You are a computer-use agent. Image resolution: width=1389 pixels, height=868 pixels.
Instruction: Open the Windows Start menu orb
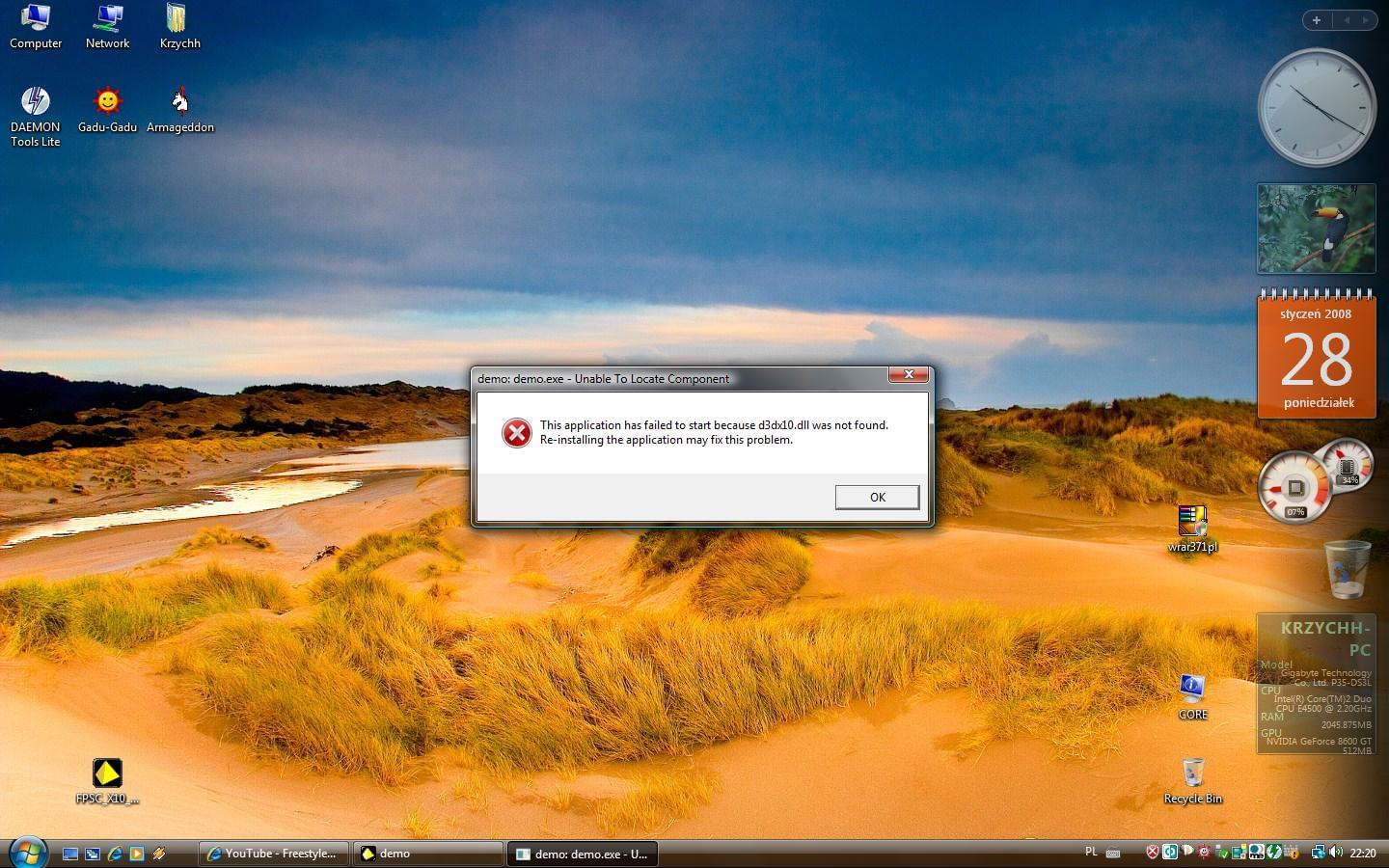28,853
